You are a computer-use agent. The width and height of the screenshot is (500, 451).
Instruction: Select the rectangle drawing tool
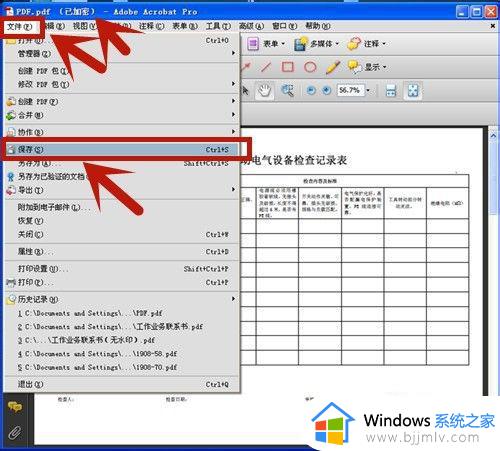[288, 67]
